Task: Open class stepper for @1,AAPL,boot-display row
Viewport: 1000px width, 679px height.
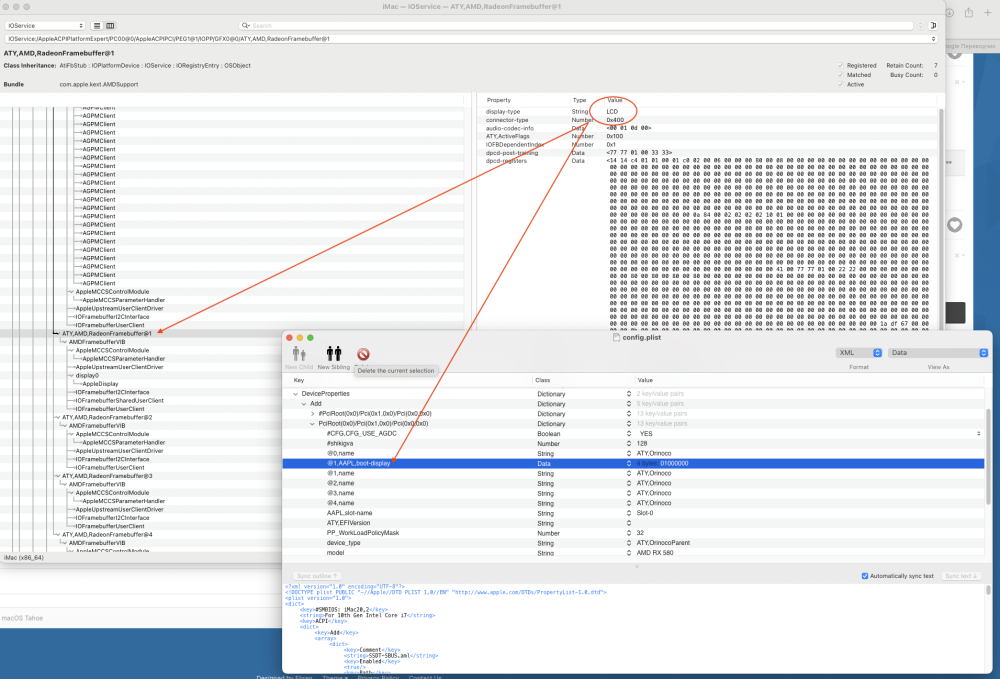Action: coord(629,464)
